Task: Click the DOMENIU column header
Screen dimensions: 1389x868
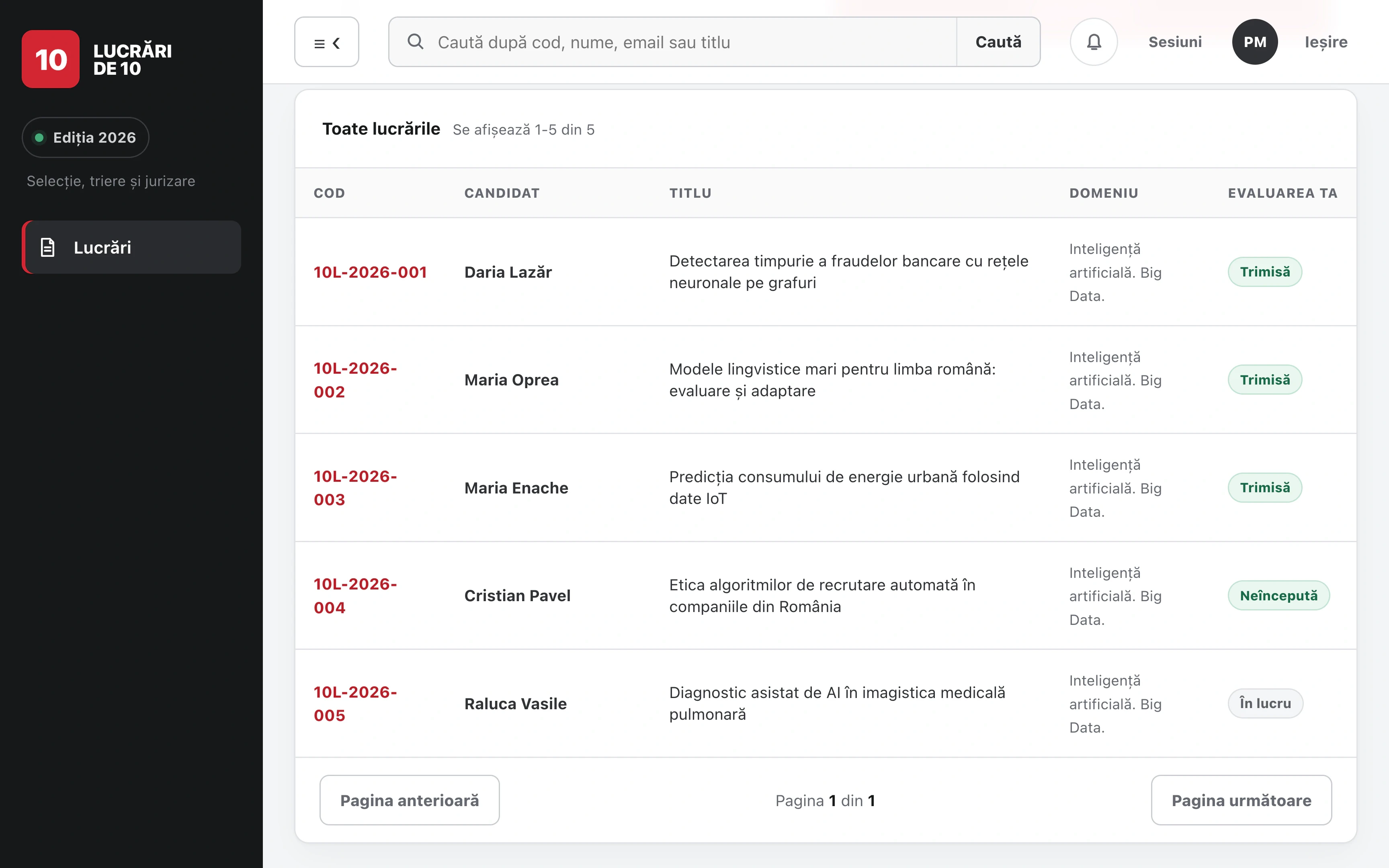Action: tap(1104, 193)
